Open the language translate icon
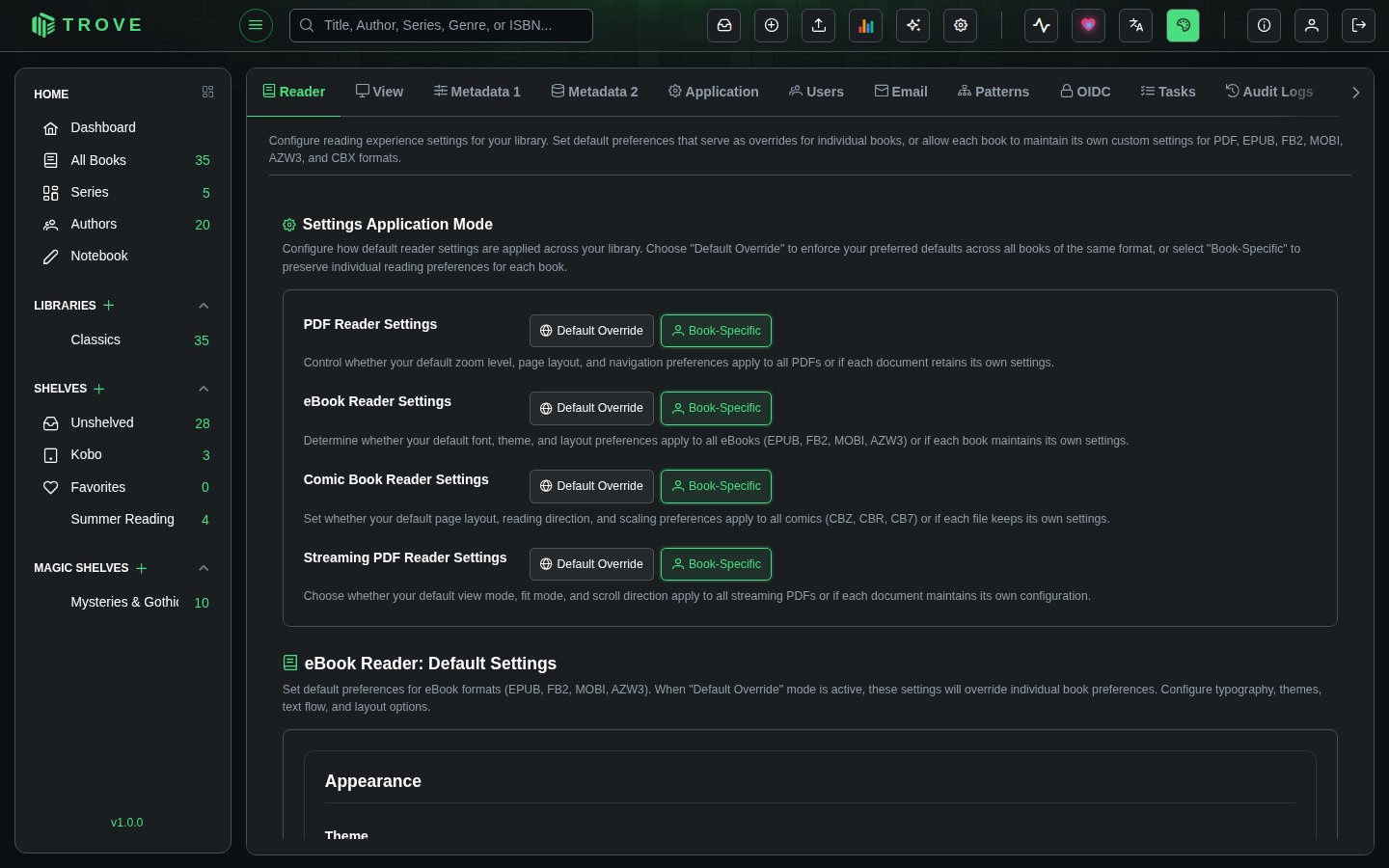The width and height of the screenshot is (1389, 868). (1136, 25)
